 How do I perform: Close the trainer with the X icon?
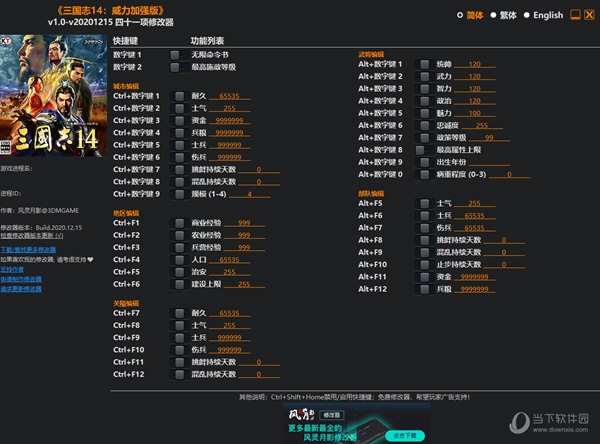coord(590,16)
